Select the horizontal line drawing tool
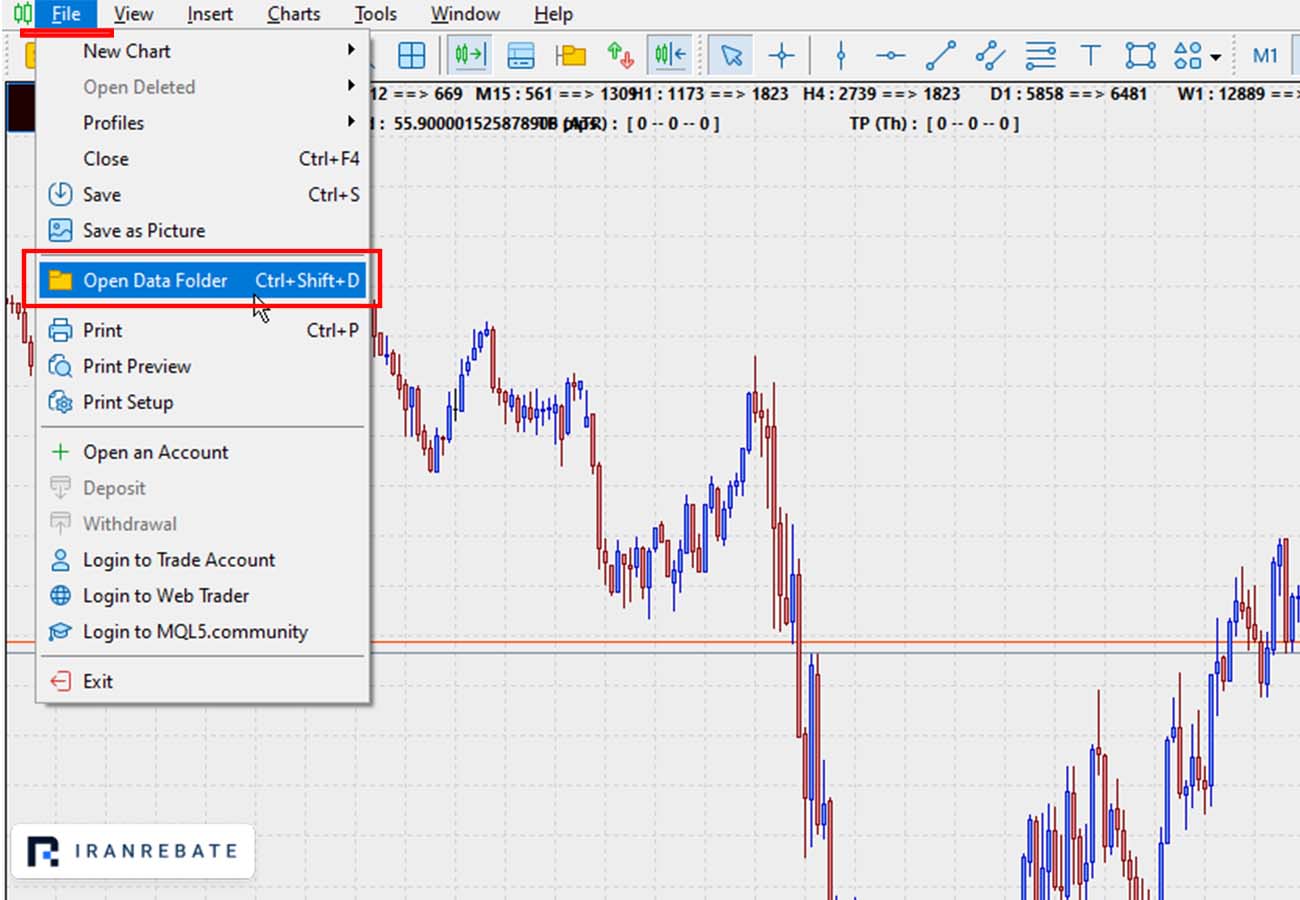Image resolution: width=1300 pixels, height=900 pixels. point(890,55)
